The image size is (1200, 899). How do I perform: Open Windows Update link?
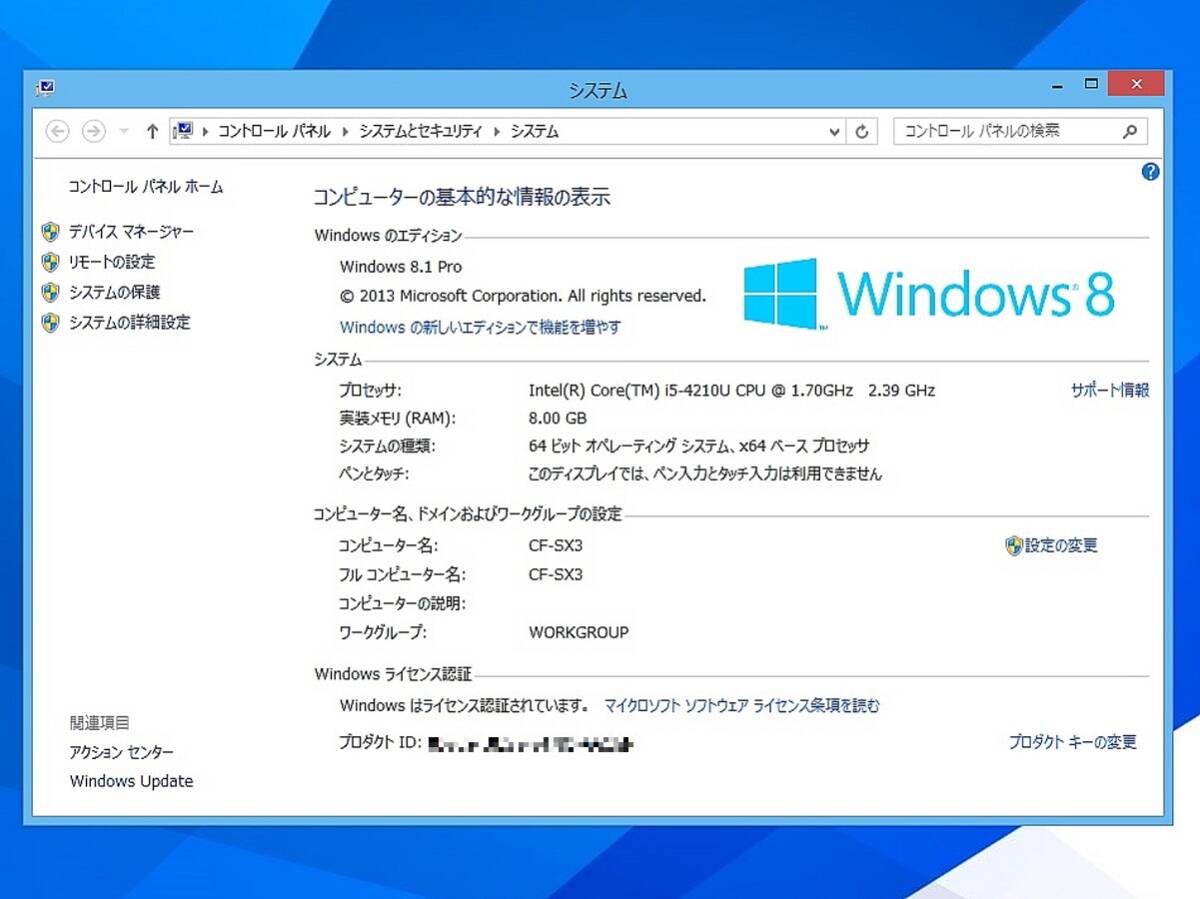click(131, 781)
